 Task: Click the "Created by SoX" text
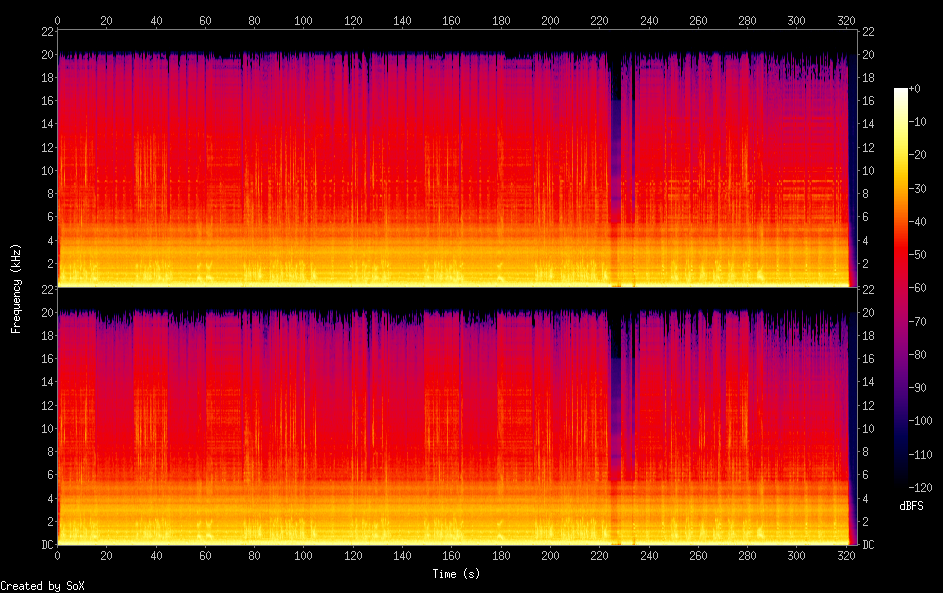point(42,586)
